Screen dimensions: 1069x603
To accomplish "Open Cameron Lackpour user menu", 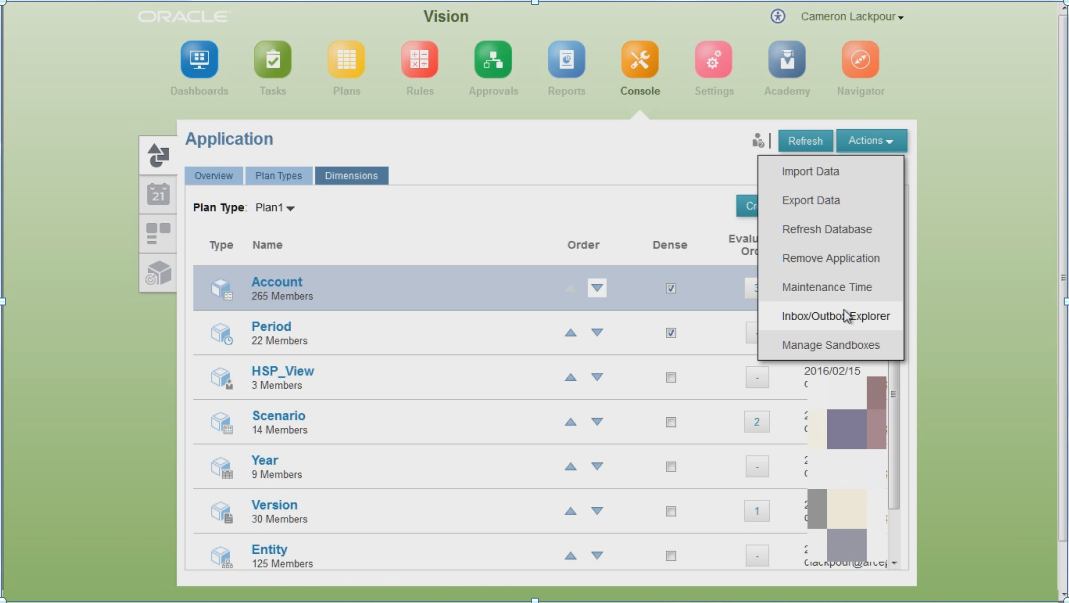I will click(x=852, y=16).
